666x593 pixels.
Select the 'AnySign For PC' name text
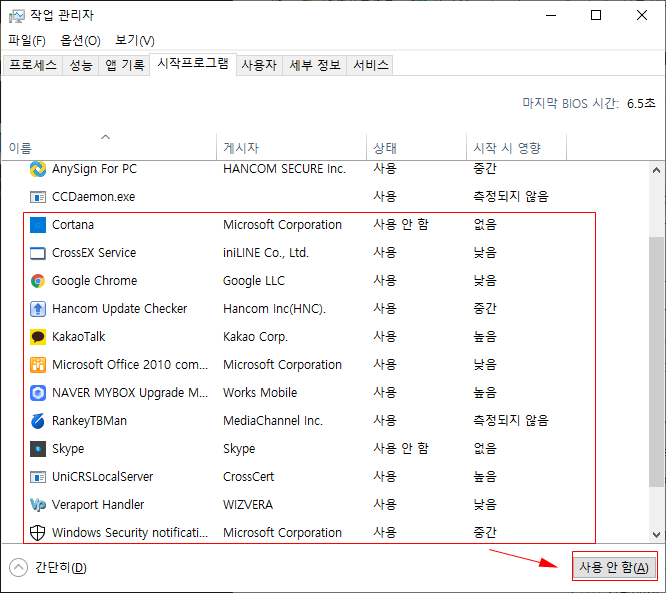point(94,169)
